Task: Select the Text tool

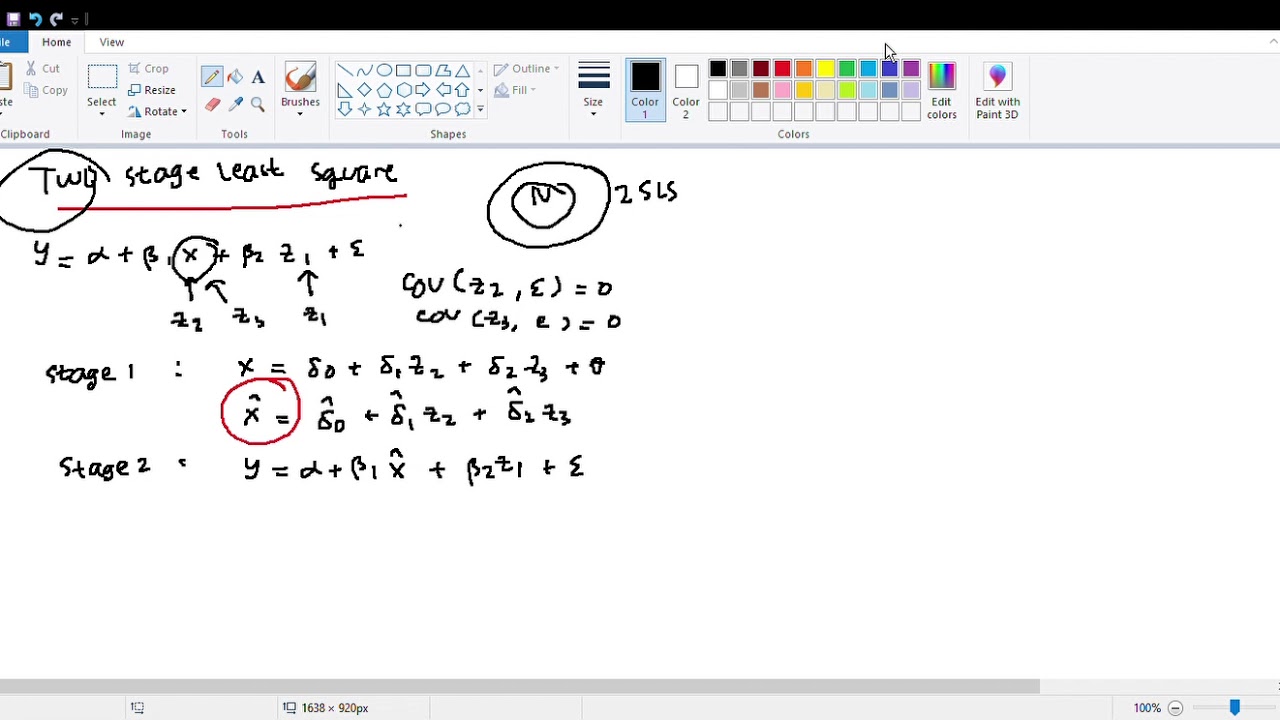Action: click(258, 77)
